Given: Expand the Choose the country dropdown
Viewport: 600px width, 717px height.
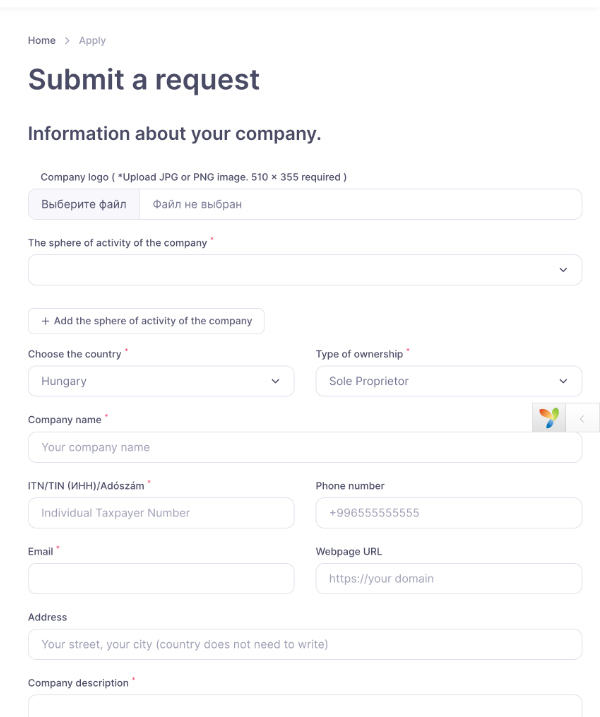Looking at the screenshot, I should tap(161, 381).
